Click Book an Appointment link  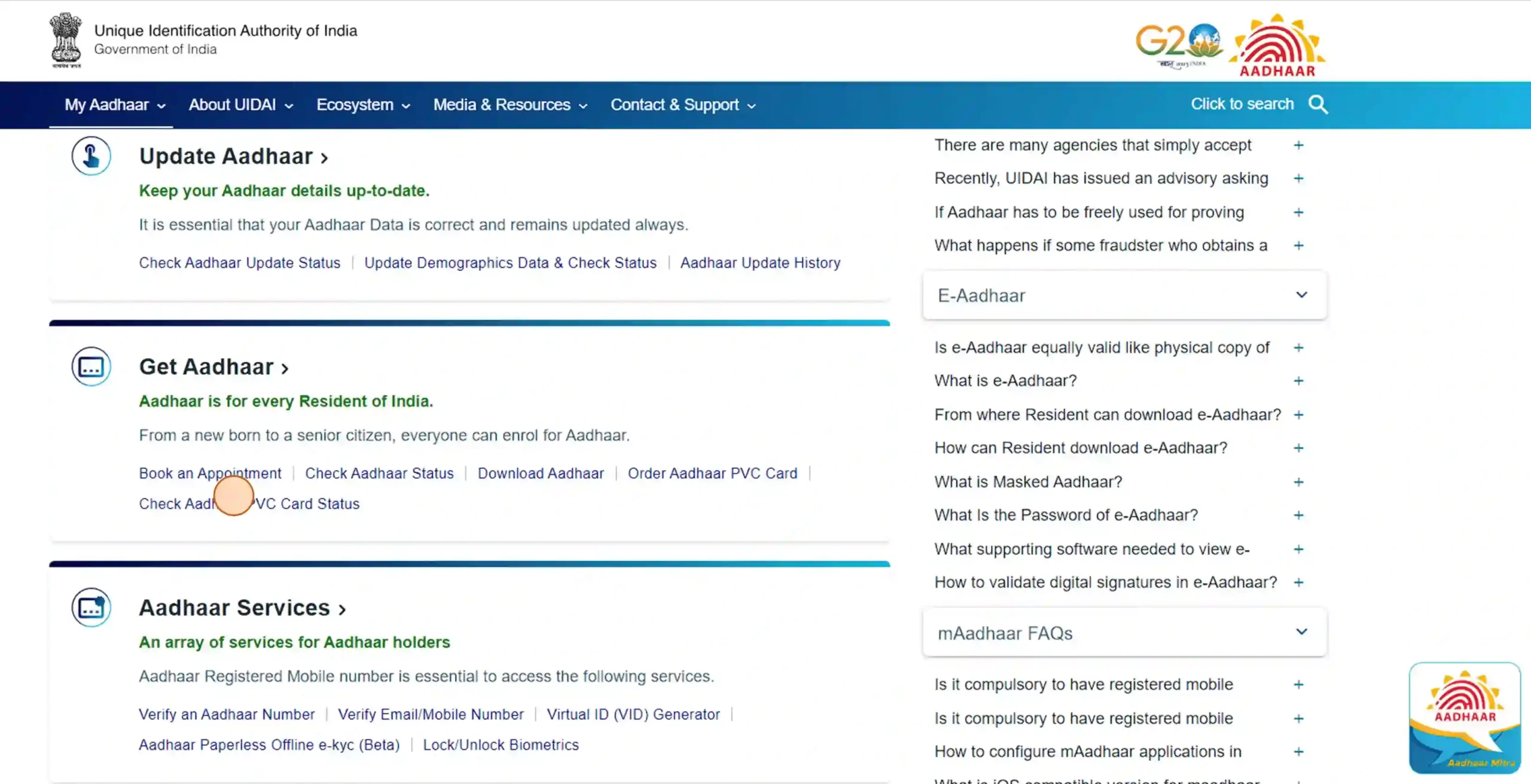pyautogui.click(x=210, y=473)
